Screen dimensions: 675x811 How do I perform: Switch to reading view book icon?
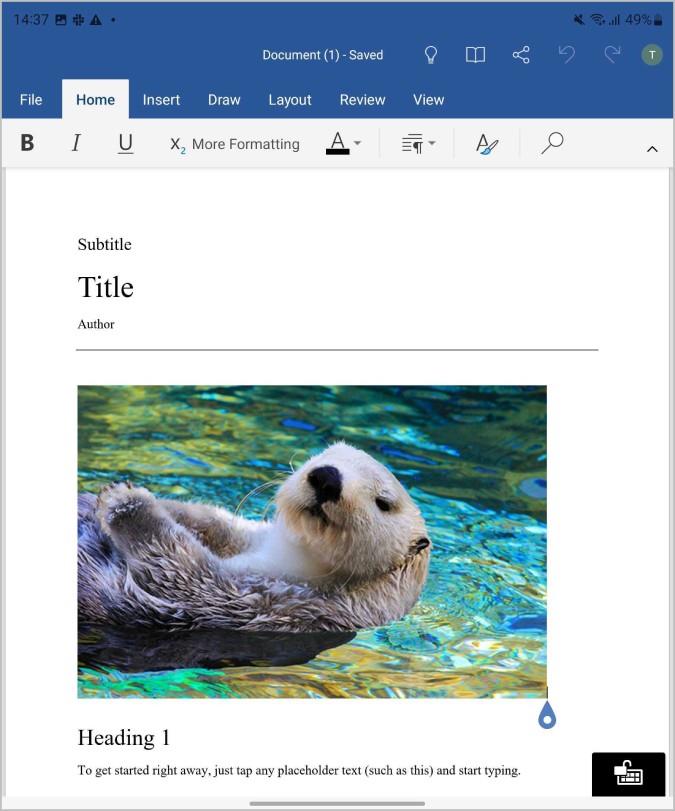tap(475, 55)
